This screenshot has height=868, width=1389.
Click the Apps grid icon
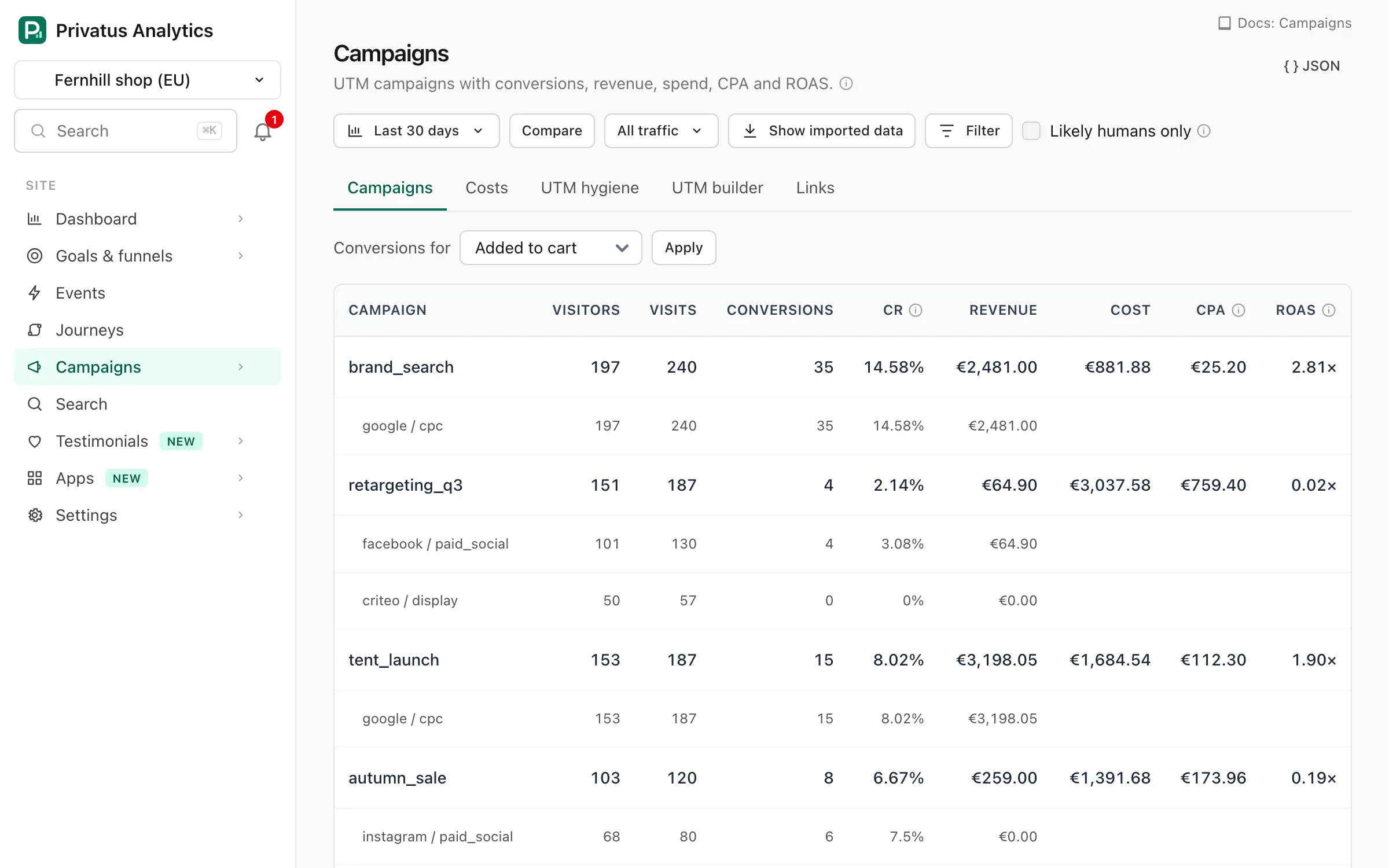[35, 478]
